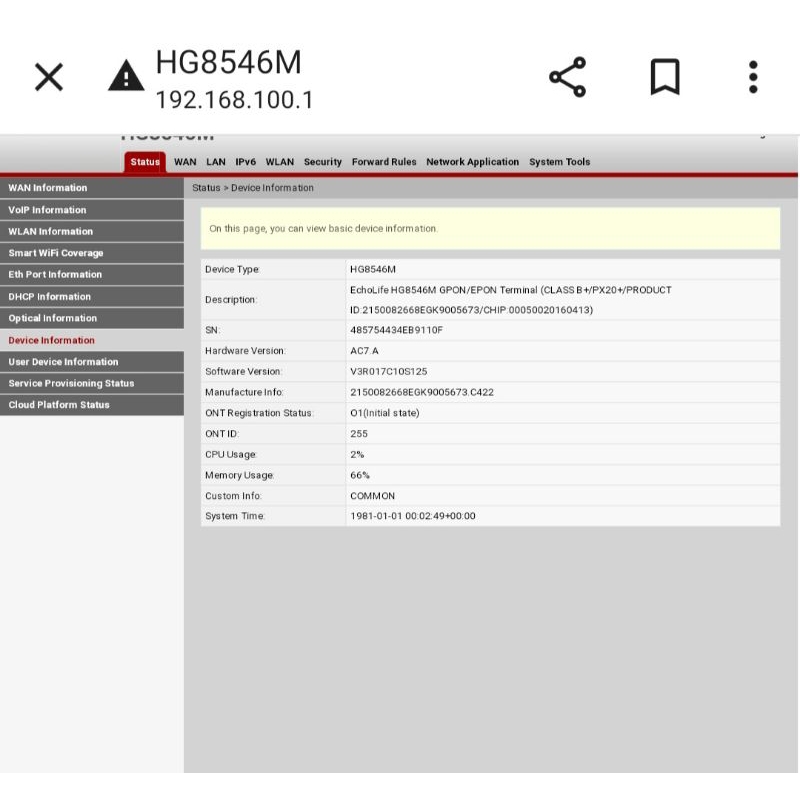The image size is (800, 800).
Task: Click the CPU Usage value 2%
Action: (x=357, y=454)
